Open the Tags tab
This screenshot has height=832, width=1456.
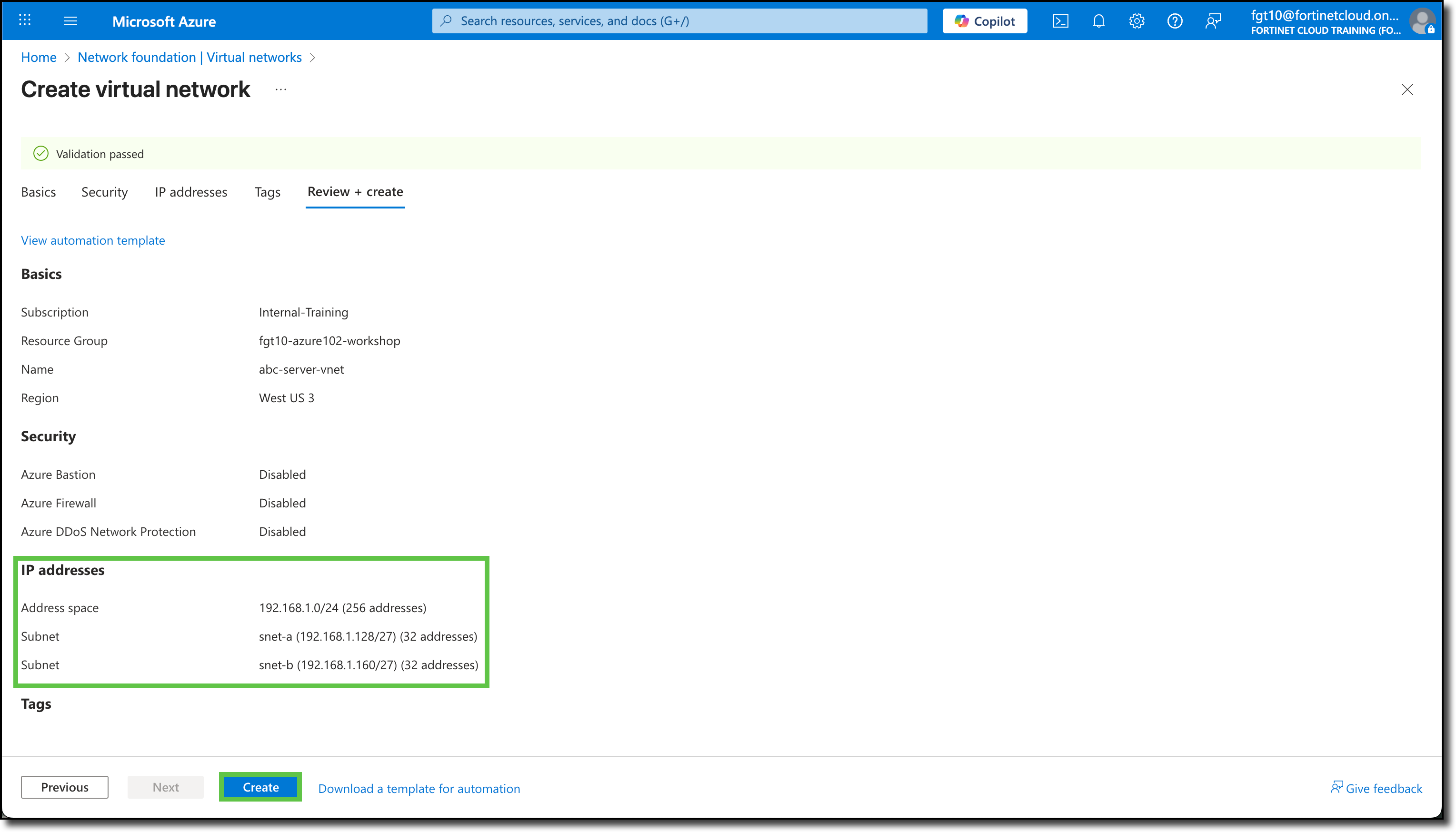click(x=267, y=192)
